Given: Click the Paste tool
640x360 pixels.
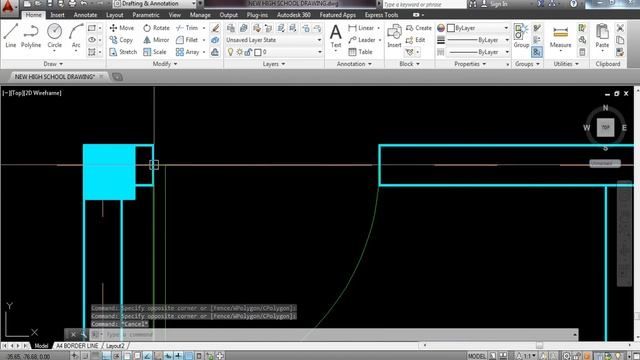Looking at the screenshot, I should pos(602,36).
